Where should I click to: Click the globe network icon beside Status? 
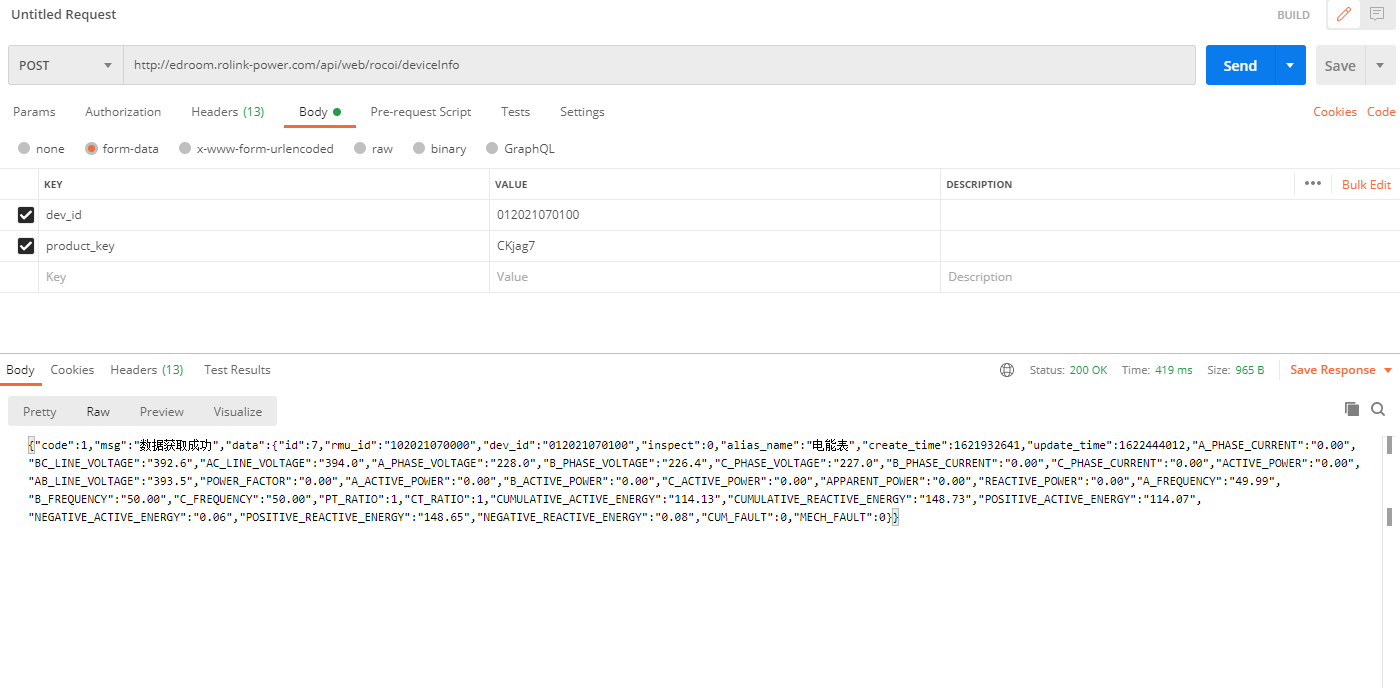tap(1007, 370)
